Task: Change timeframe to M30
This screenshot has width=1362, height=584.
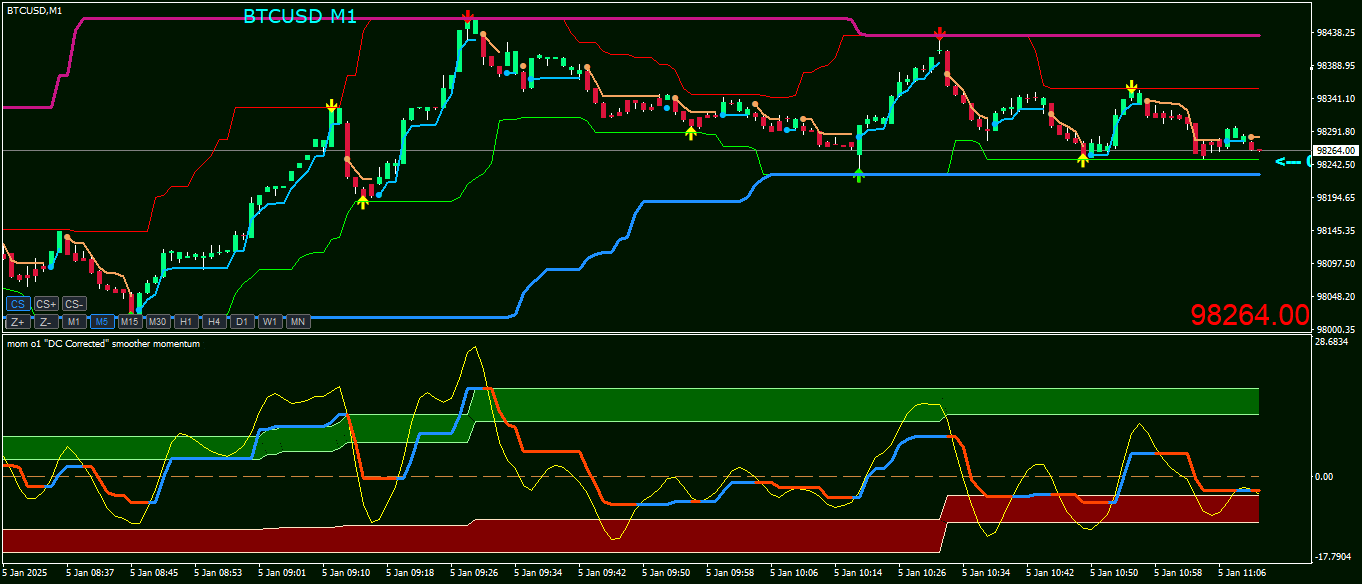Action: (x=158, y=322)
